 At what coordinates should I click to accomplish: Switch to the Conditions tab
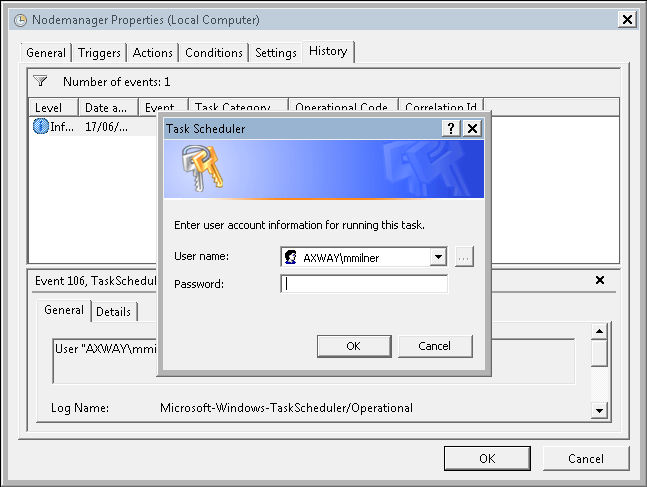tap(214, 53)
